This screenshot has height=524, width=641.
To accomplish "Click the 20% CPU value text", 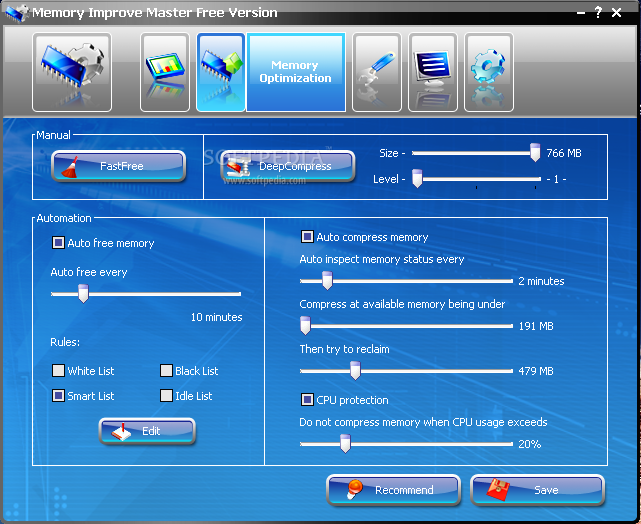I will 530,444.
